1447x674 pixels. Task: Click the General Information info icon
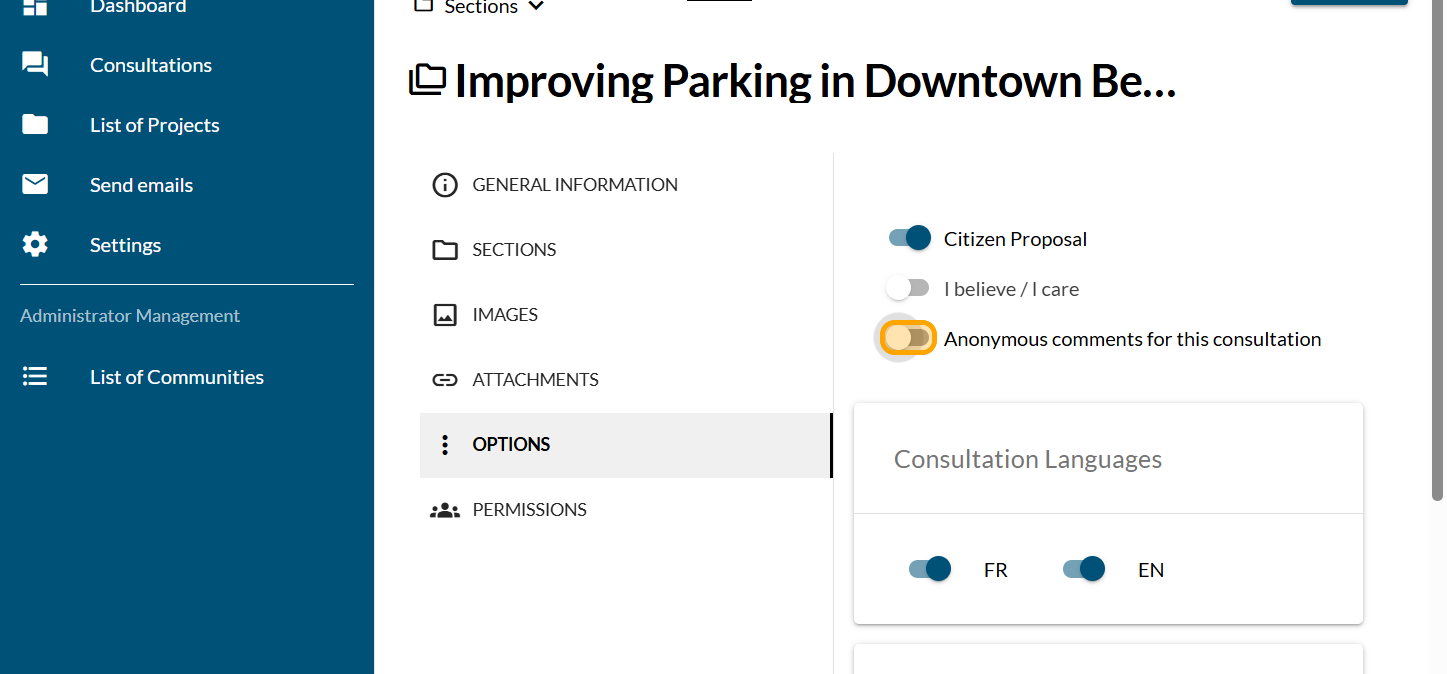coord(444,185)
